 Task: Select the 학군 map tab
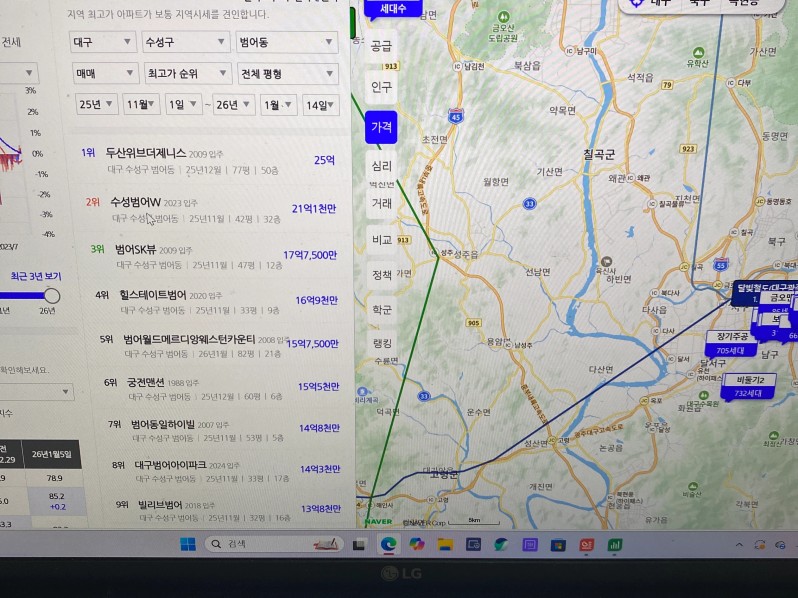pos(382,309)
